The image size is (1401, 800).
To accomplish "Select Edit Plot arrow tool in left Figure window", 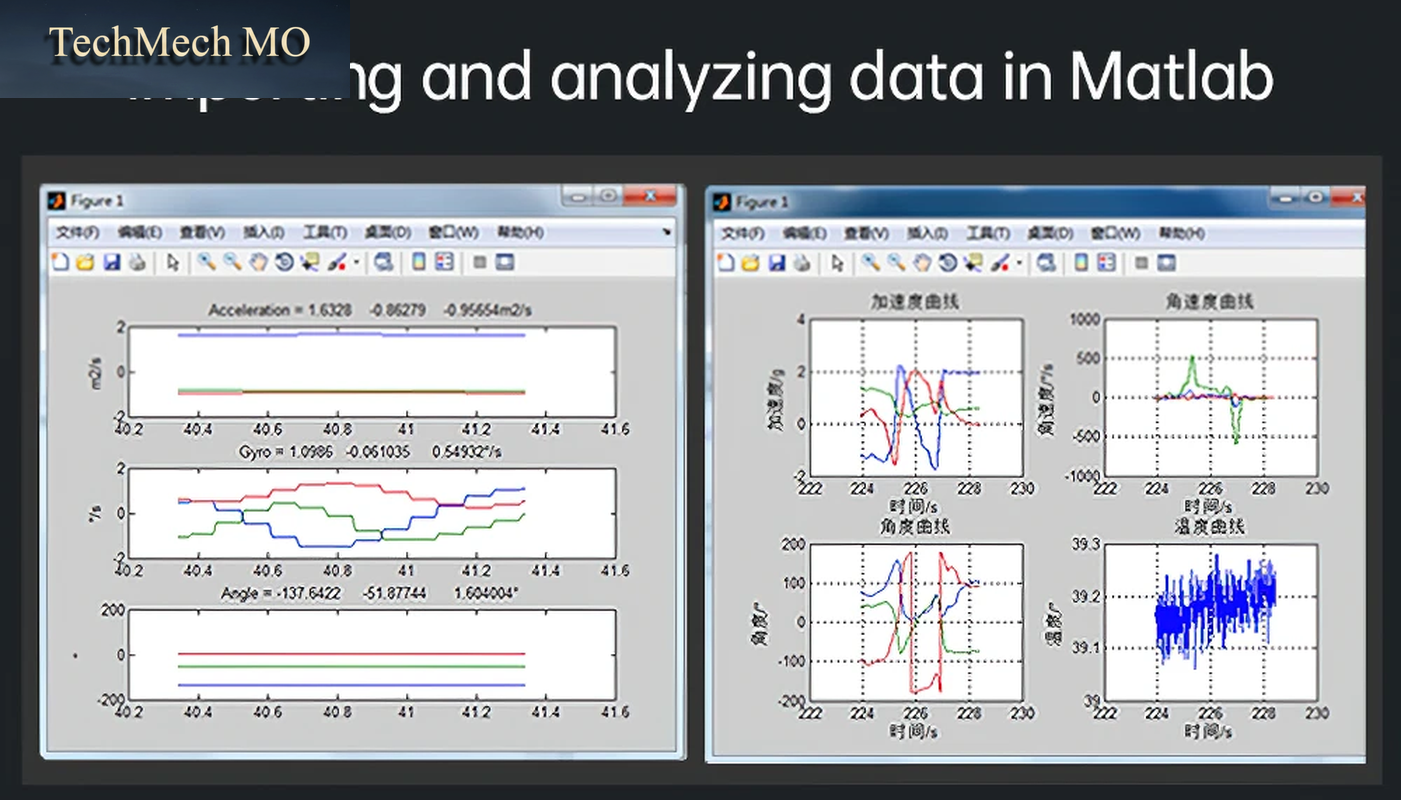I will click(x=173, y=262).
